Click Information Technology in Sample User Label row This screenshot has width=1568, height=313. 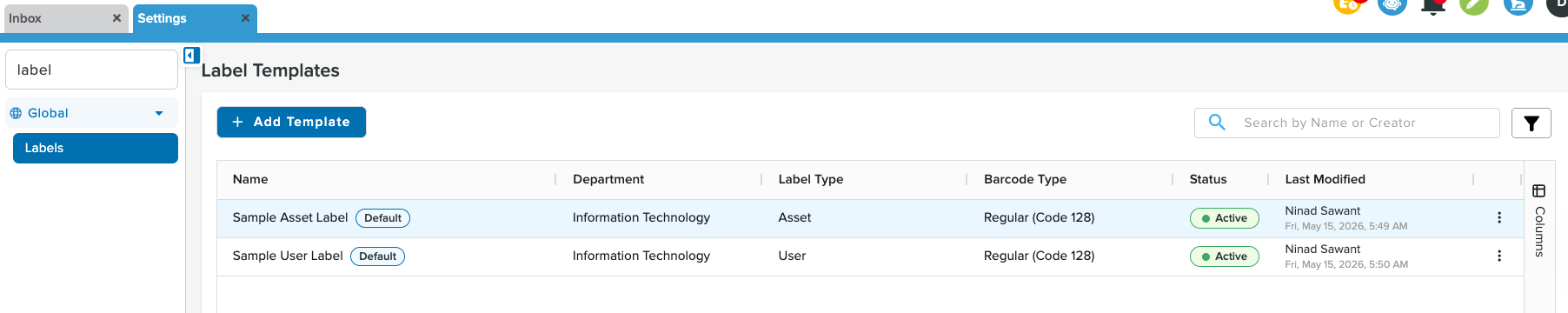click(641, 256)
